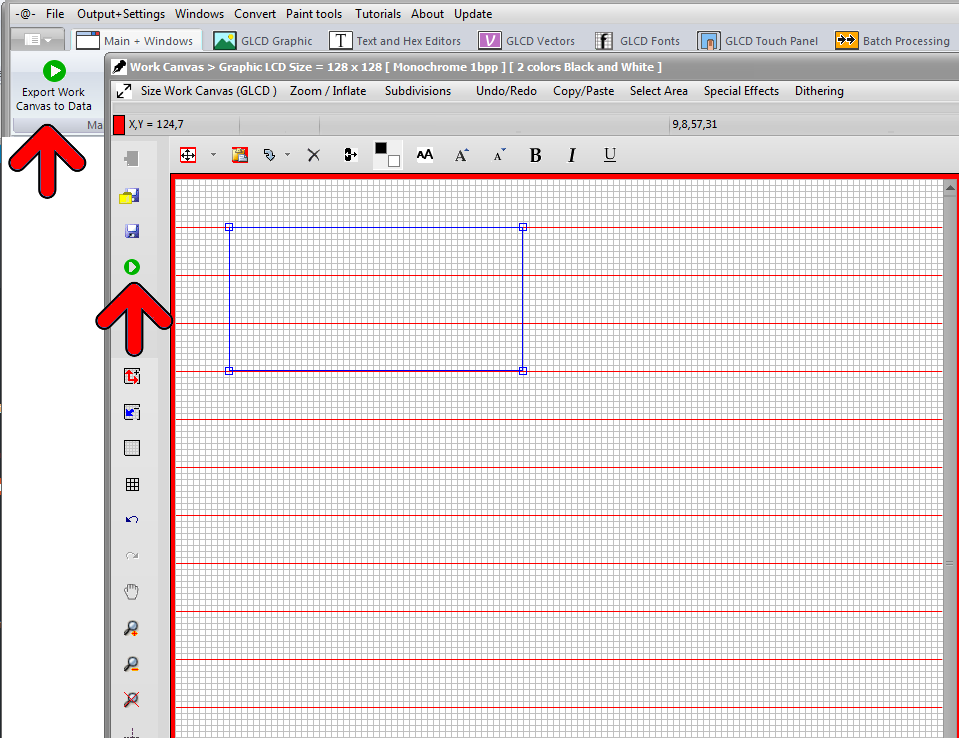959x738 pixels.
Task: Switch to Main + Windows tab
Action: point(136,41)
